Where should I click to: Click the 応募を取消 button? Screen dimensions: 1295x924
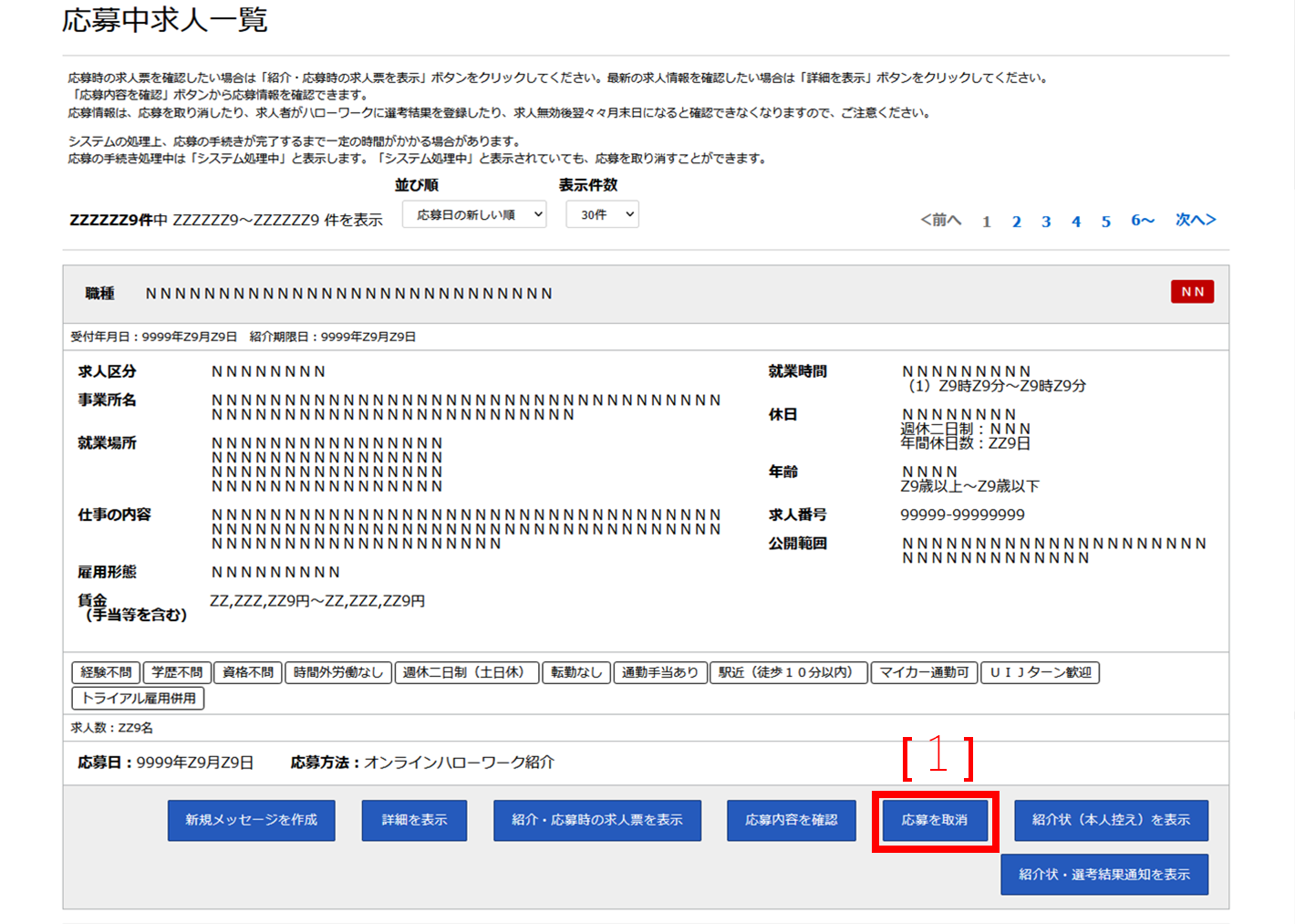(x=935, y=820)
